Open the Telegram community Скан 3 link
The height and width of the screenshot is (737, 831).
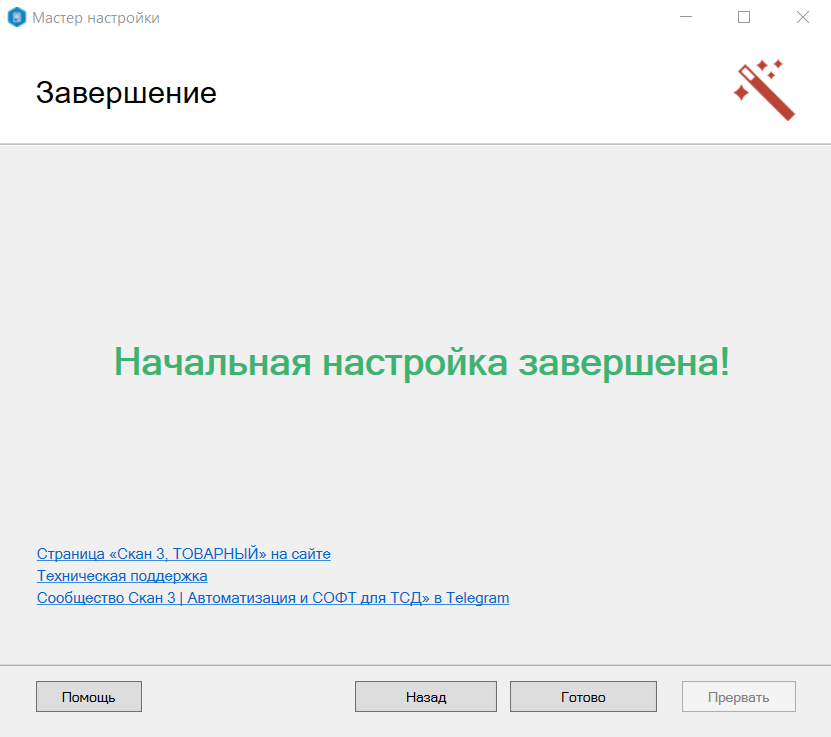[x=273, y=598]
